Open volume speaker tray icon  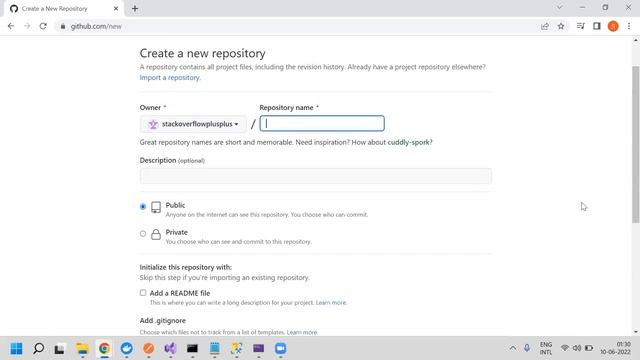pos(577,348)
